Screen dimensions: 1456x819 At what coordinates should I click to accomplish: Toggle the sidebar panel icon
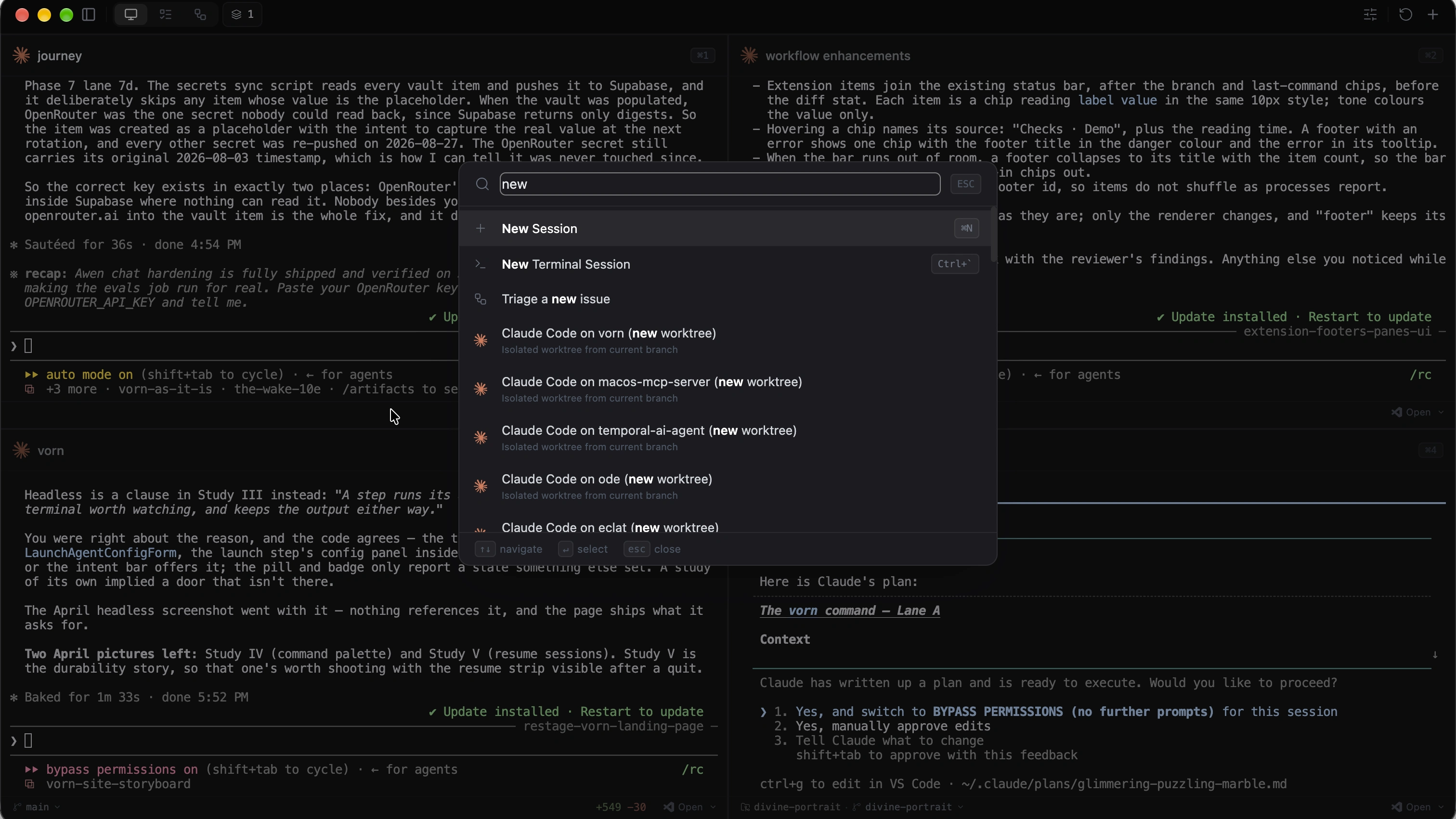(x=89, y=14)
